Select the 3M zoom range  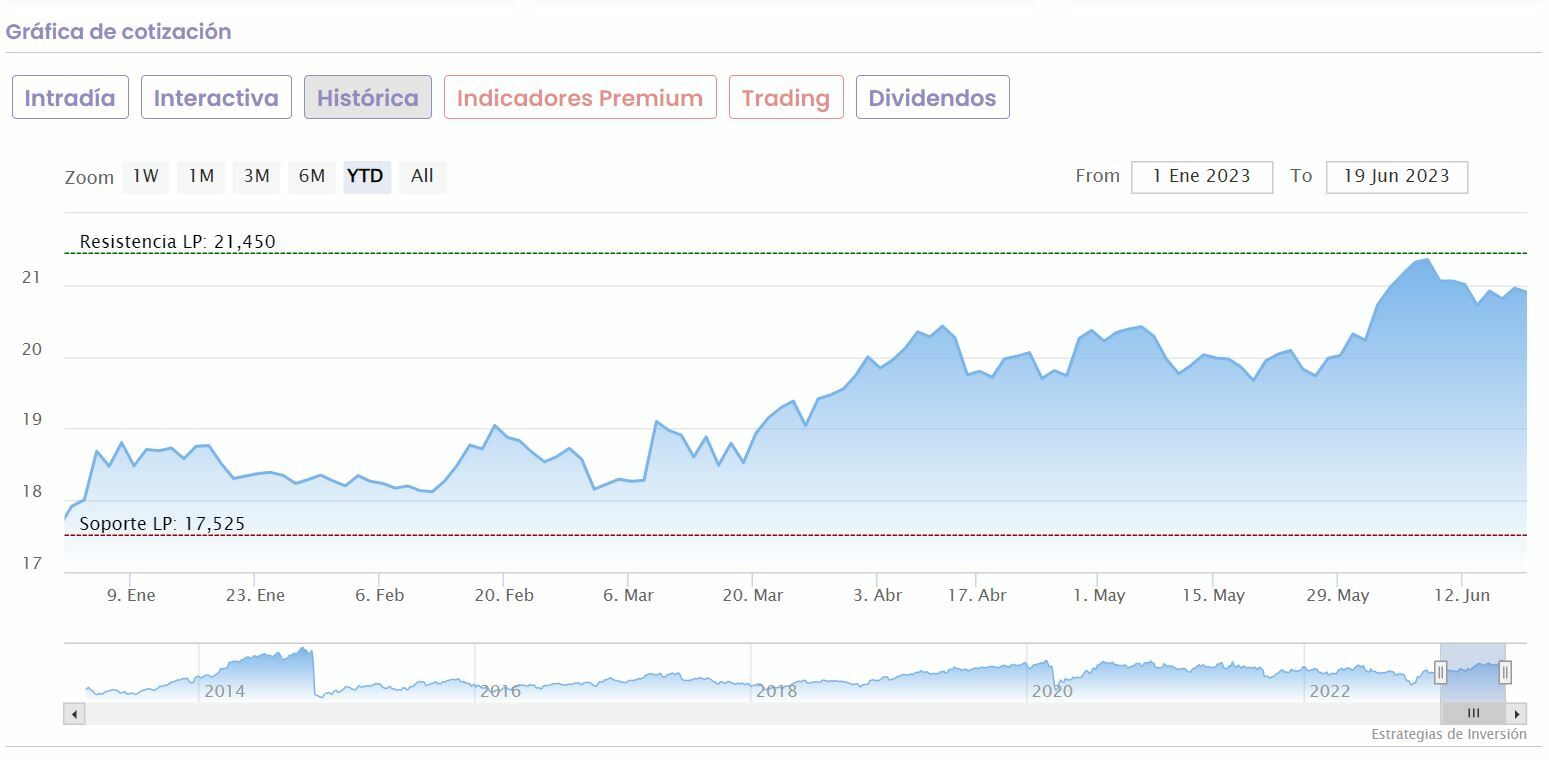(257, 176)
